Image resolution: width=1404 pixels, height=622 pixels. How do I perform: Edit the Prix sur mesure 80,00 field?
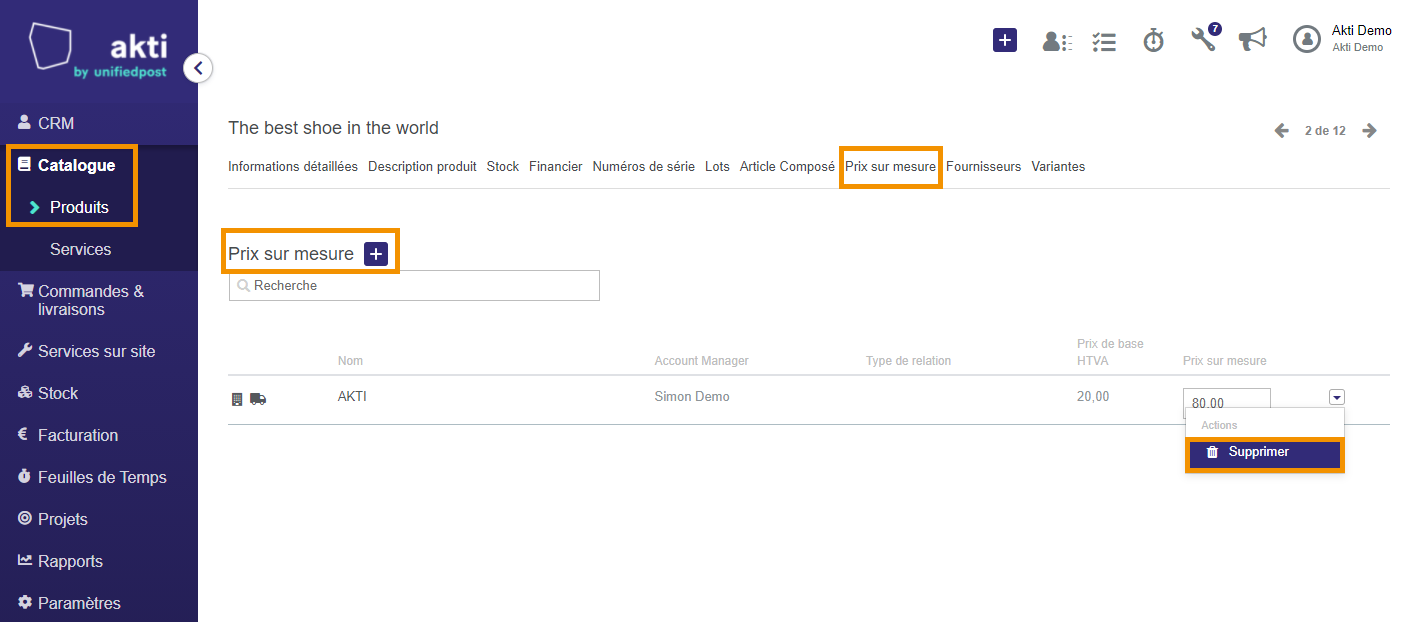[x=1227, y=399]
